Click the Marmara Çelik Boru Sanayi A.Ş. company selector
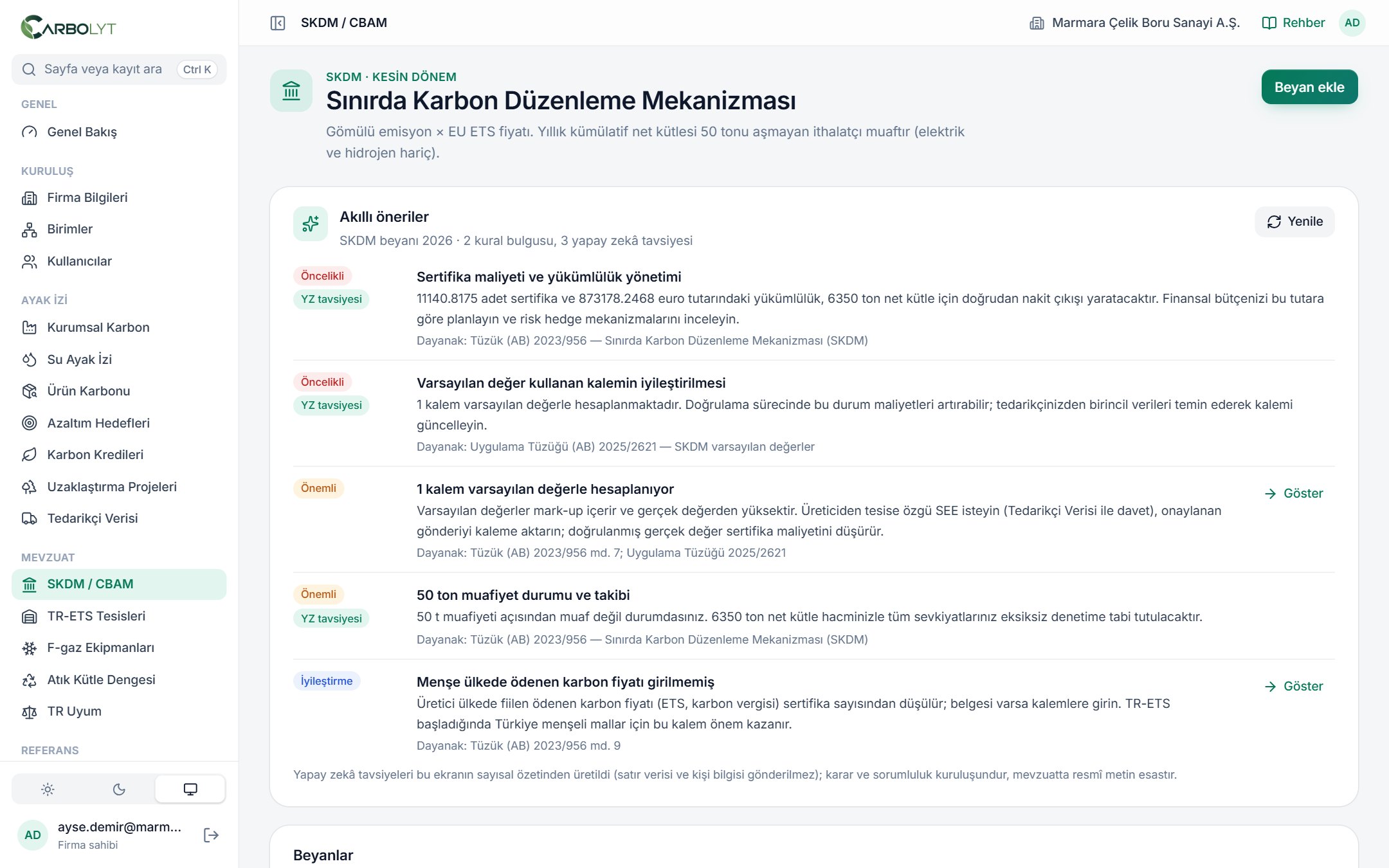The width and height of the screenshot is (1389, 868). click(1134, 23)
